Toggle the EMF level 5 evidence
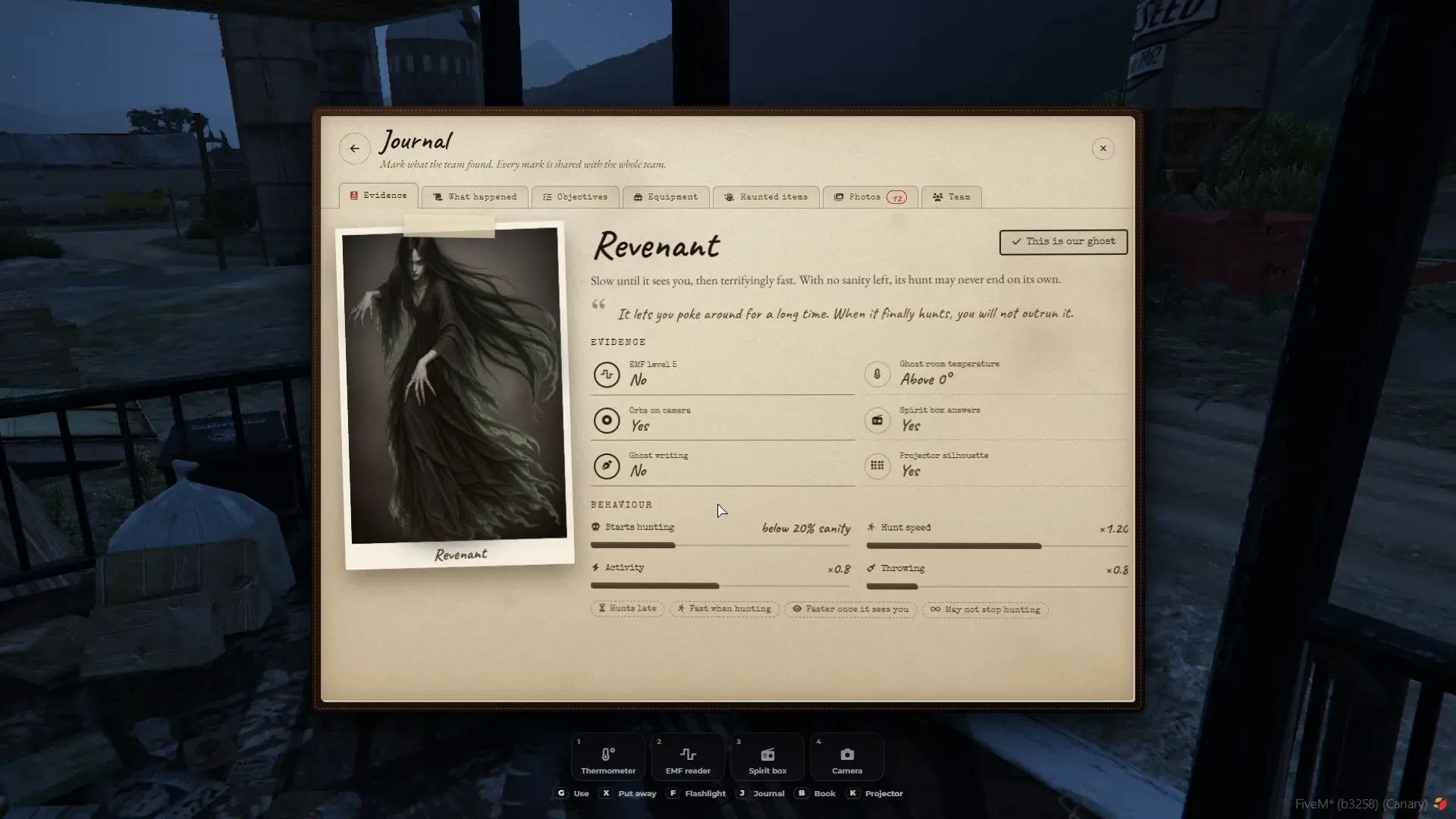Viewport: 1456px width, 819px height. tap(723, 375)
